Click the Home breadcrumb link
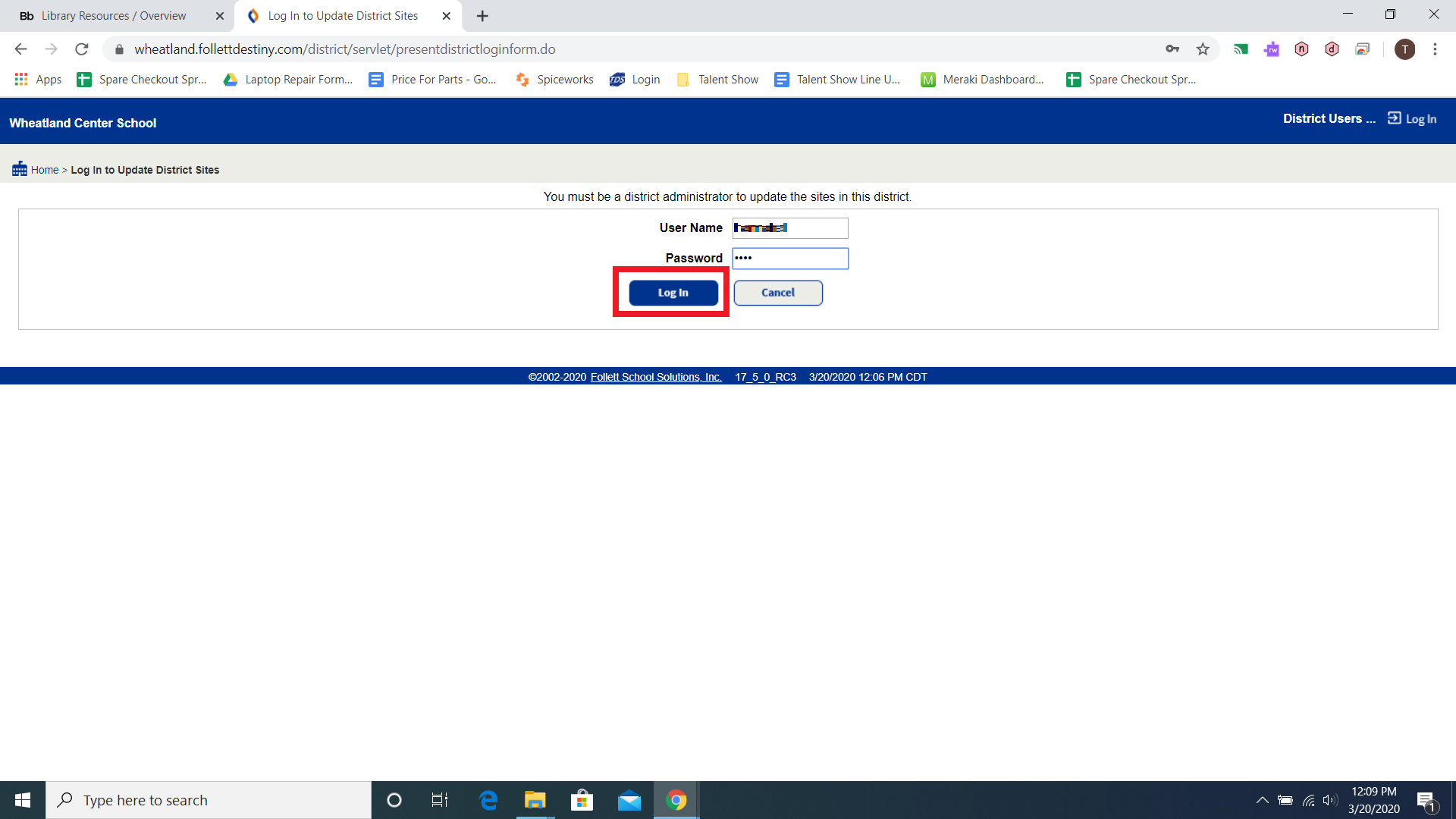Screen dimensions: 1456x819 [x=45, y=170]
